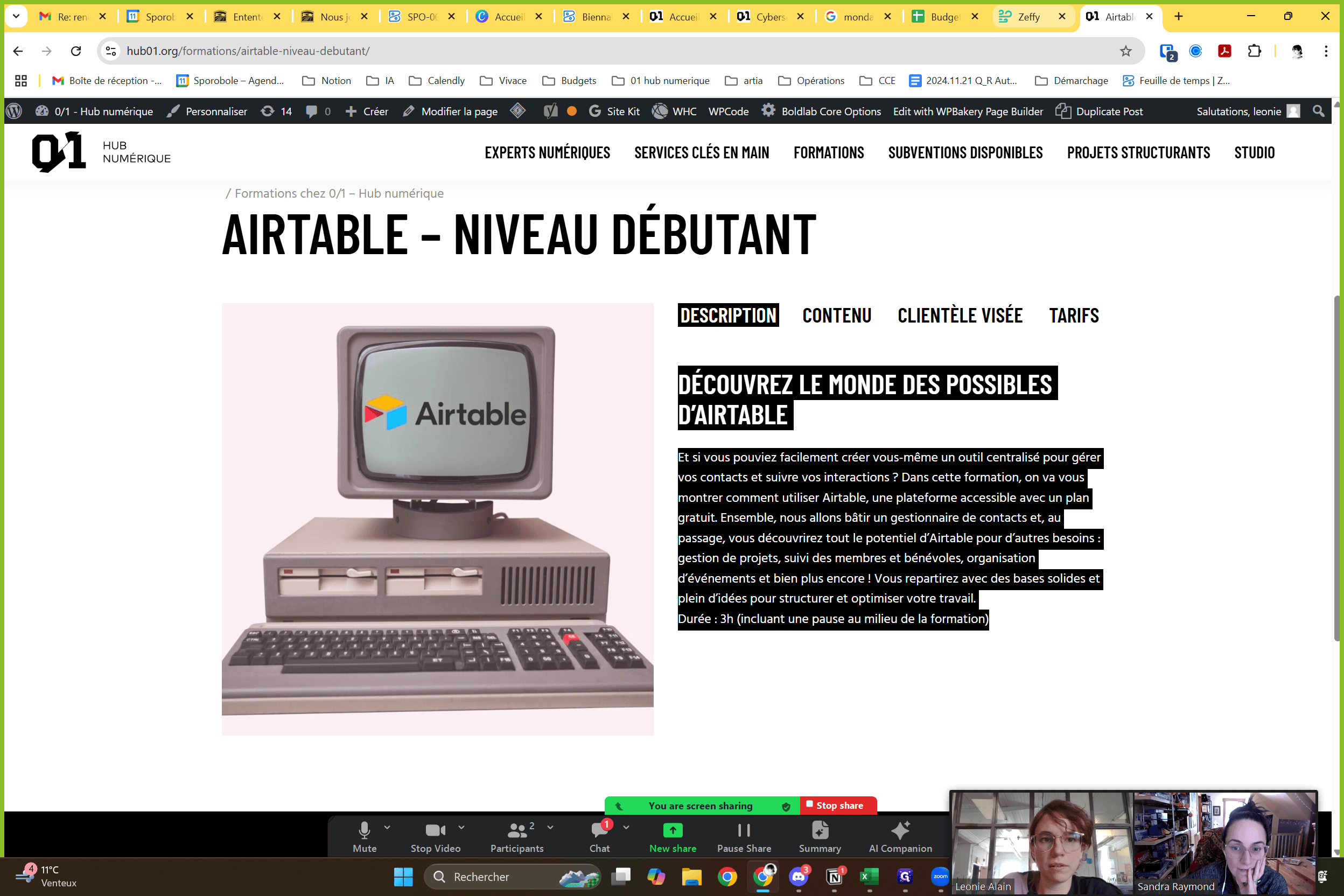Open a new browser tab

tap(1178, 17)
